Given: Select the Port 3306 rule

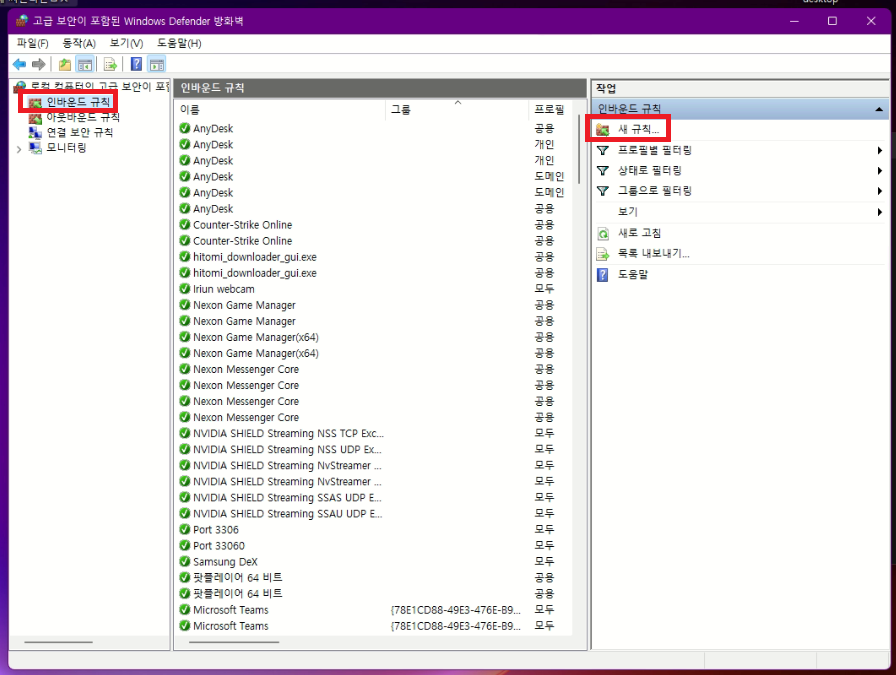Looking at the screenshot, I should [x=375, y=530].
